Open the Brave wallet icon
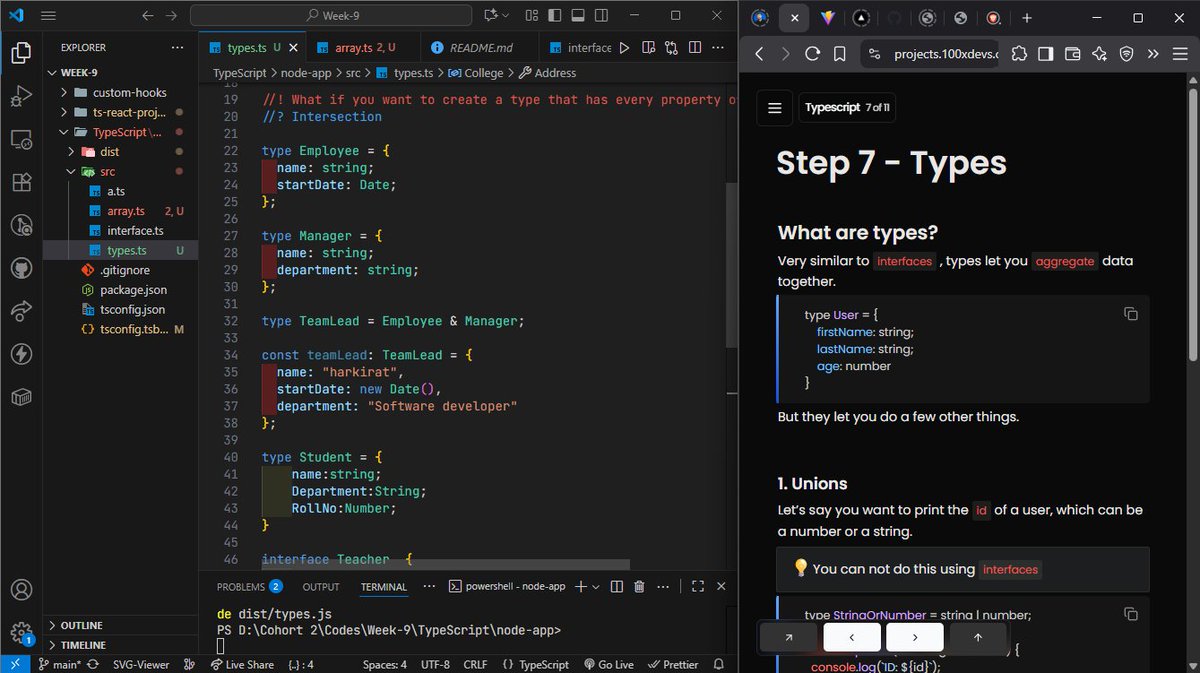 click(1072, 54)
